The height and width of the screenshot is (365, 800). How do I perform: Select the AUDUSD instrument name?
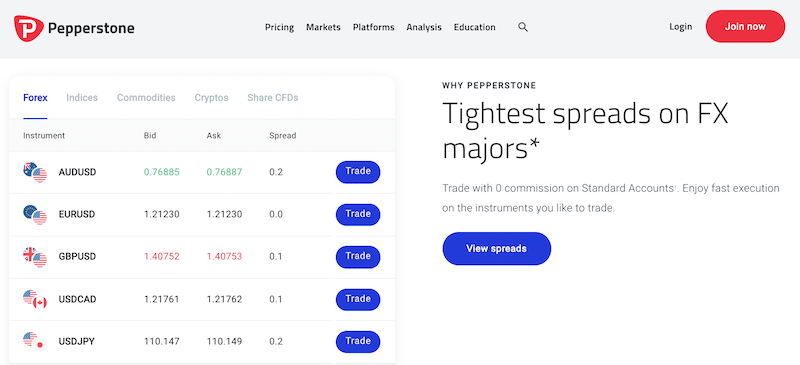point(77,173)
